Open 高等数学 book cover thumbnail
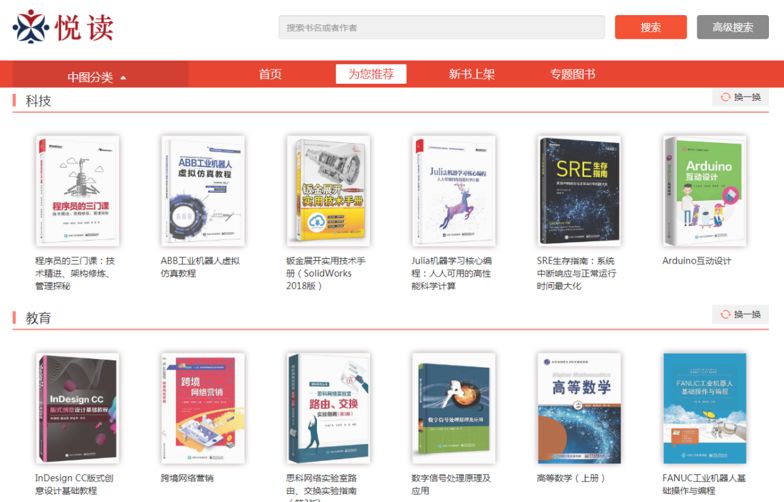Screen dimensions: 784x502 pos(580,408)
